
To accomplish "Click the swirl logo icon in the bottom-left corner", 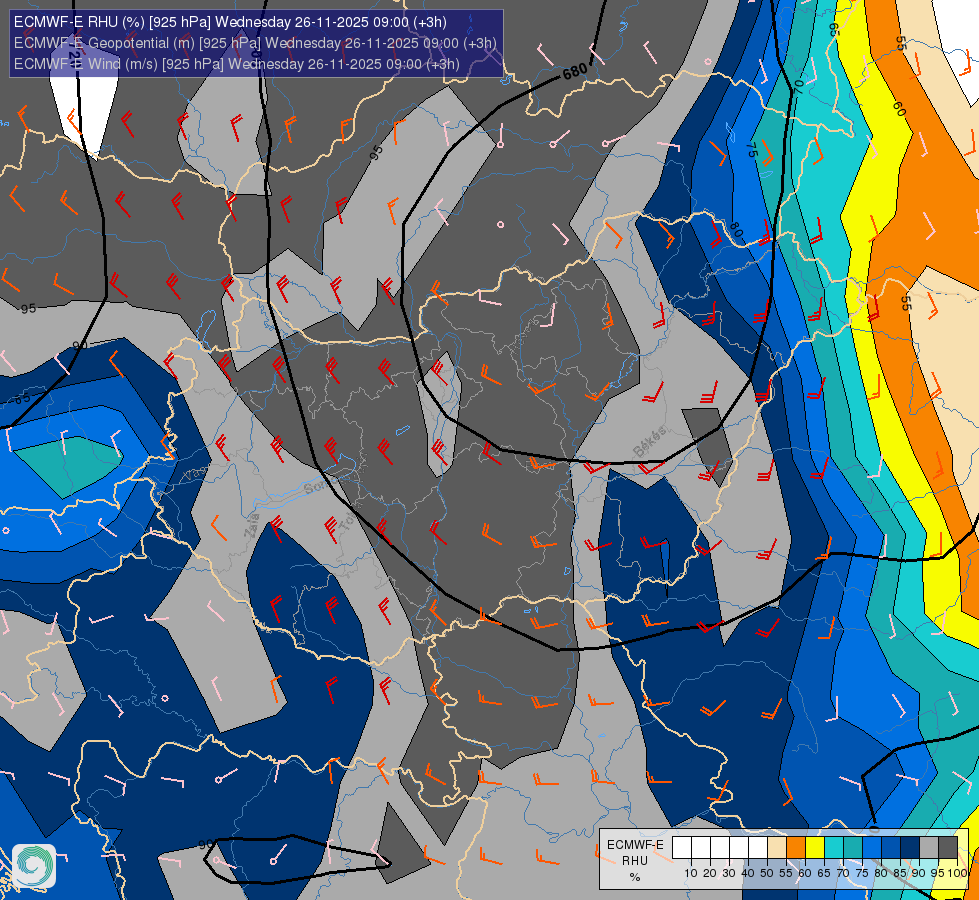I will coord(34,866).
